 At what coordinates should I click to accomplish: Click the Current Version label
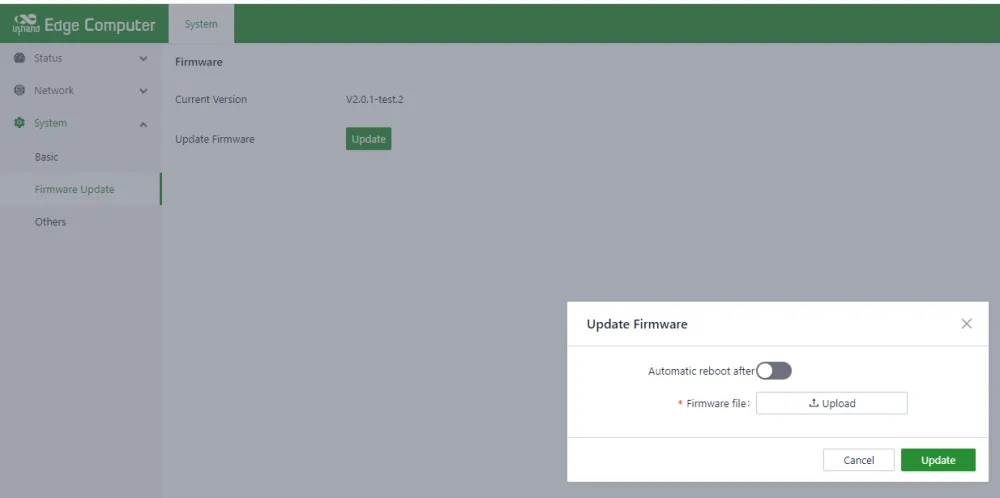(x=211, y=99)
